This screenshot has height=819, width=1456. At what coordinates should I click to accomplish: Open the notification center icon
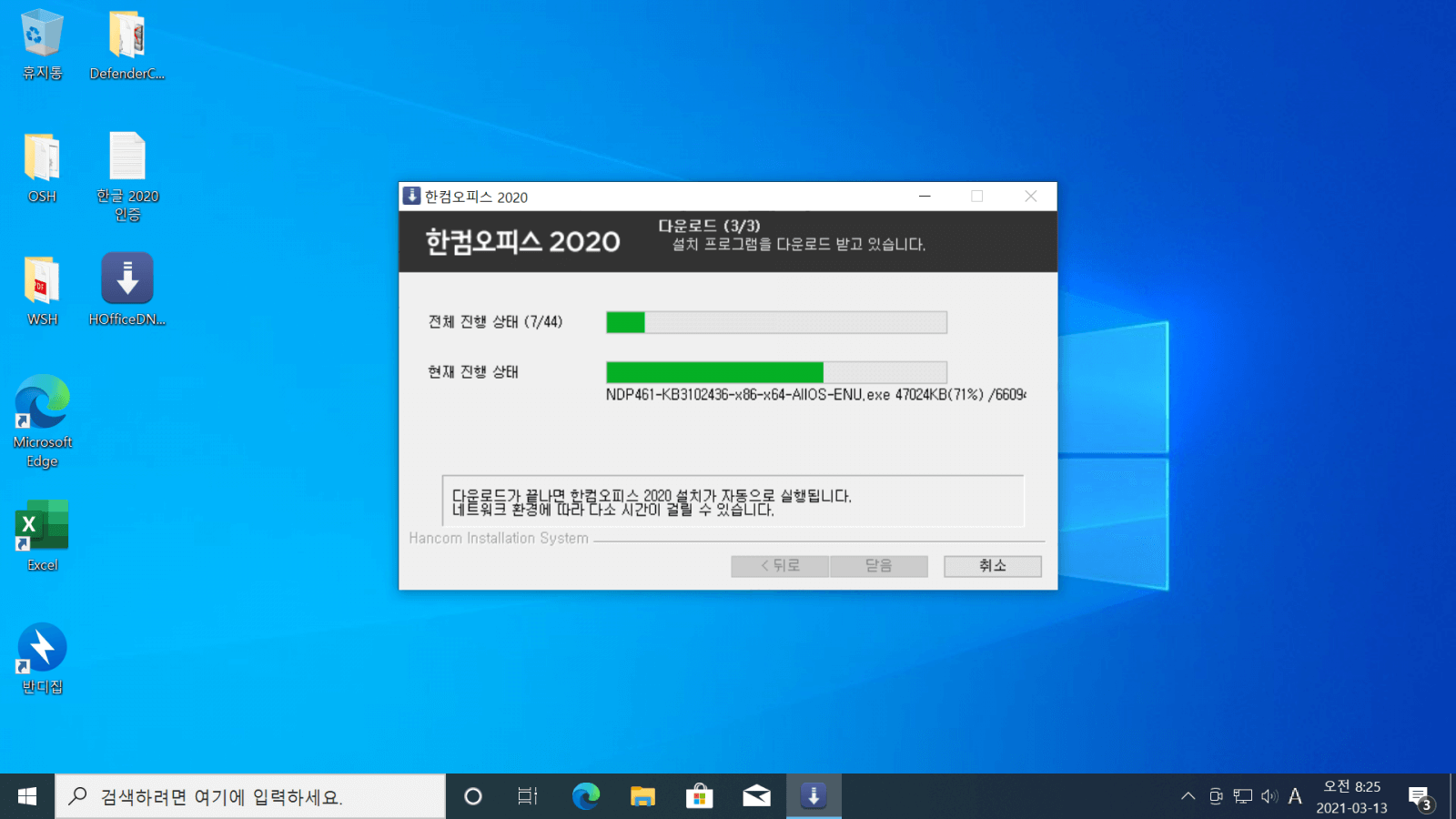pos(1421,798)
